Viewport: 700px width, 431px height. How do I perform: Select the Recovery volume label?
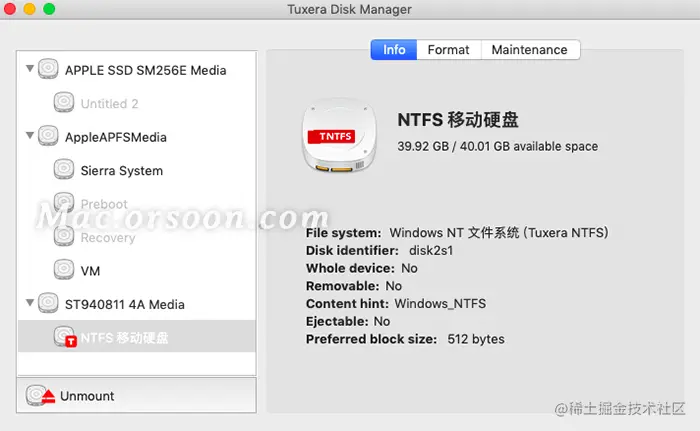[108, 238]
